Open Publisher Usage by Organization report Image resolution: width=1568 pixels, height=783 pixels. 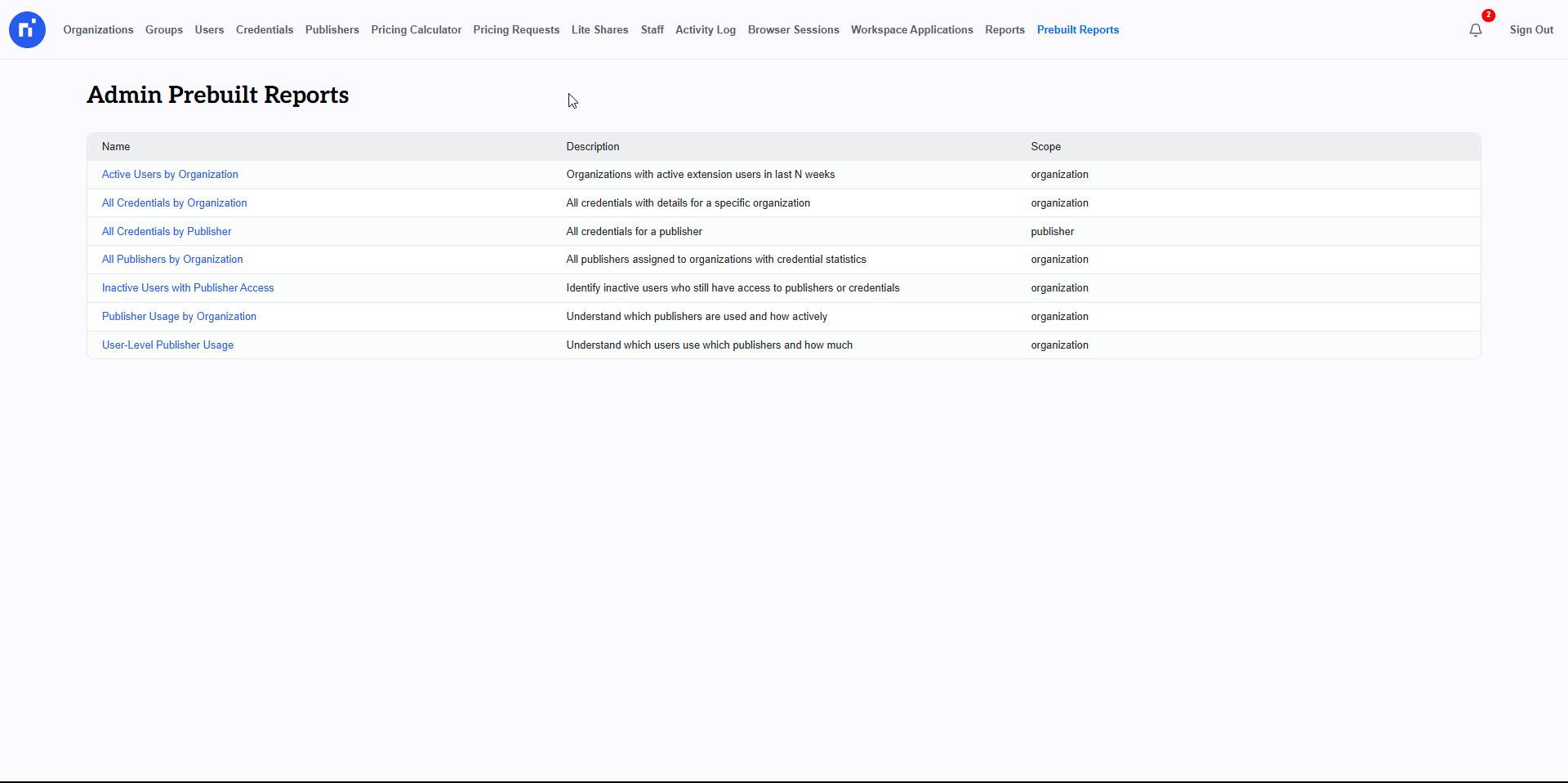[179, 317]
